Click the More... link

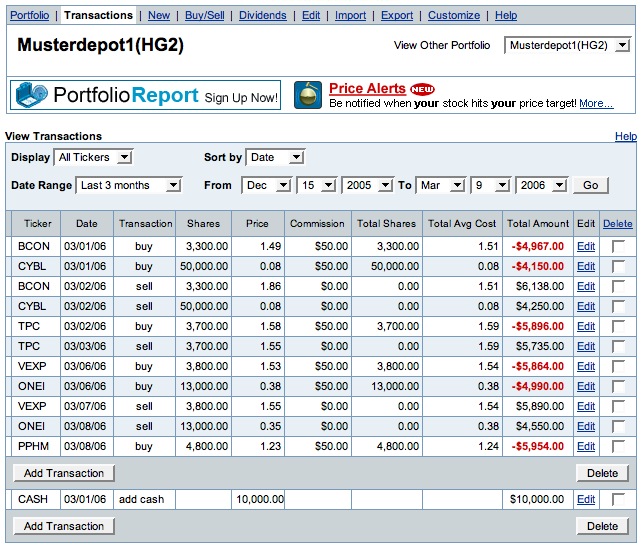tap(596, 103)
